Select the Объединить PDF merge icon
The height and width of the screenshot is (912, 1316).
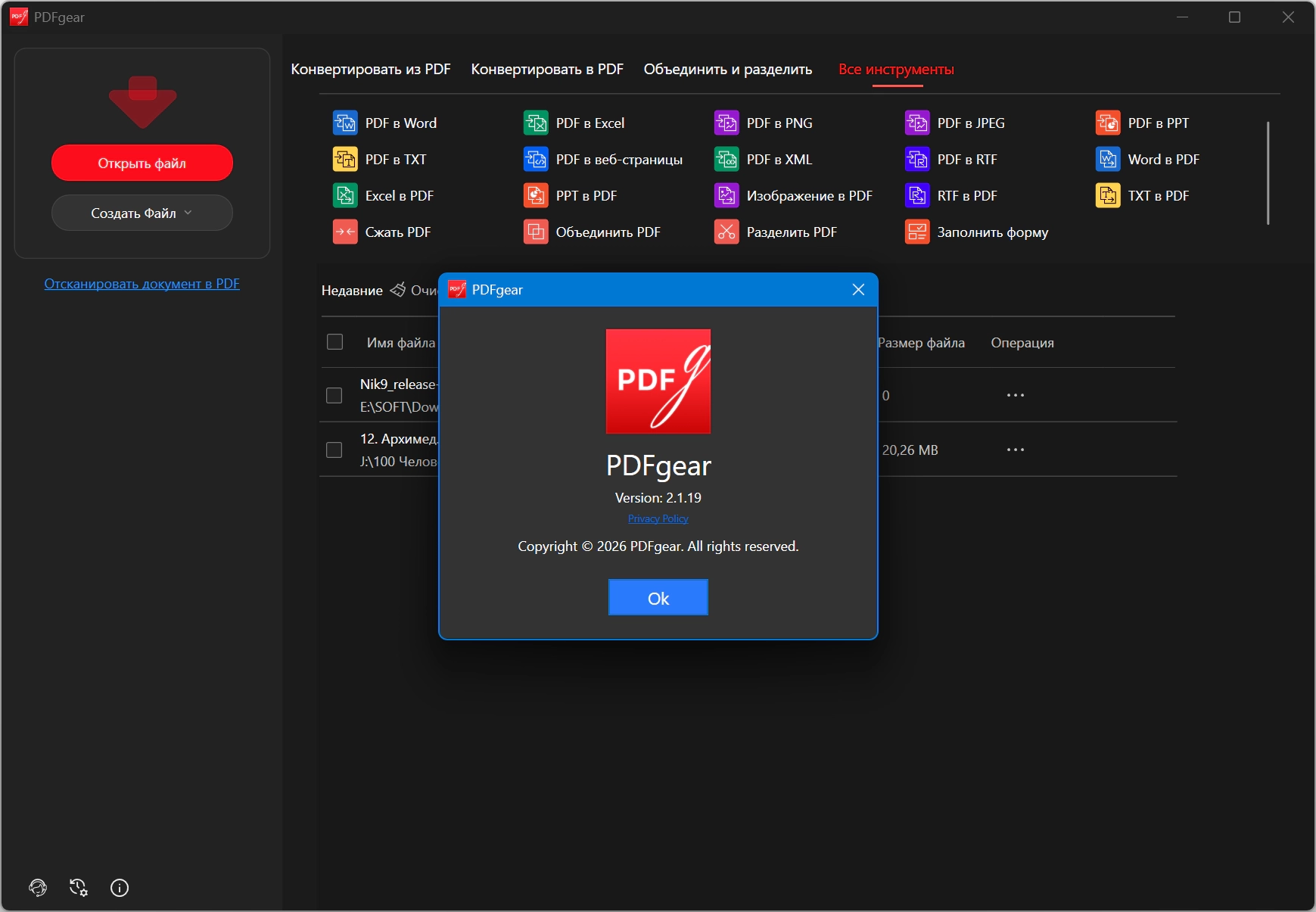pos(536,232)
